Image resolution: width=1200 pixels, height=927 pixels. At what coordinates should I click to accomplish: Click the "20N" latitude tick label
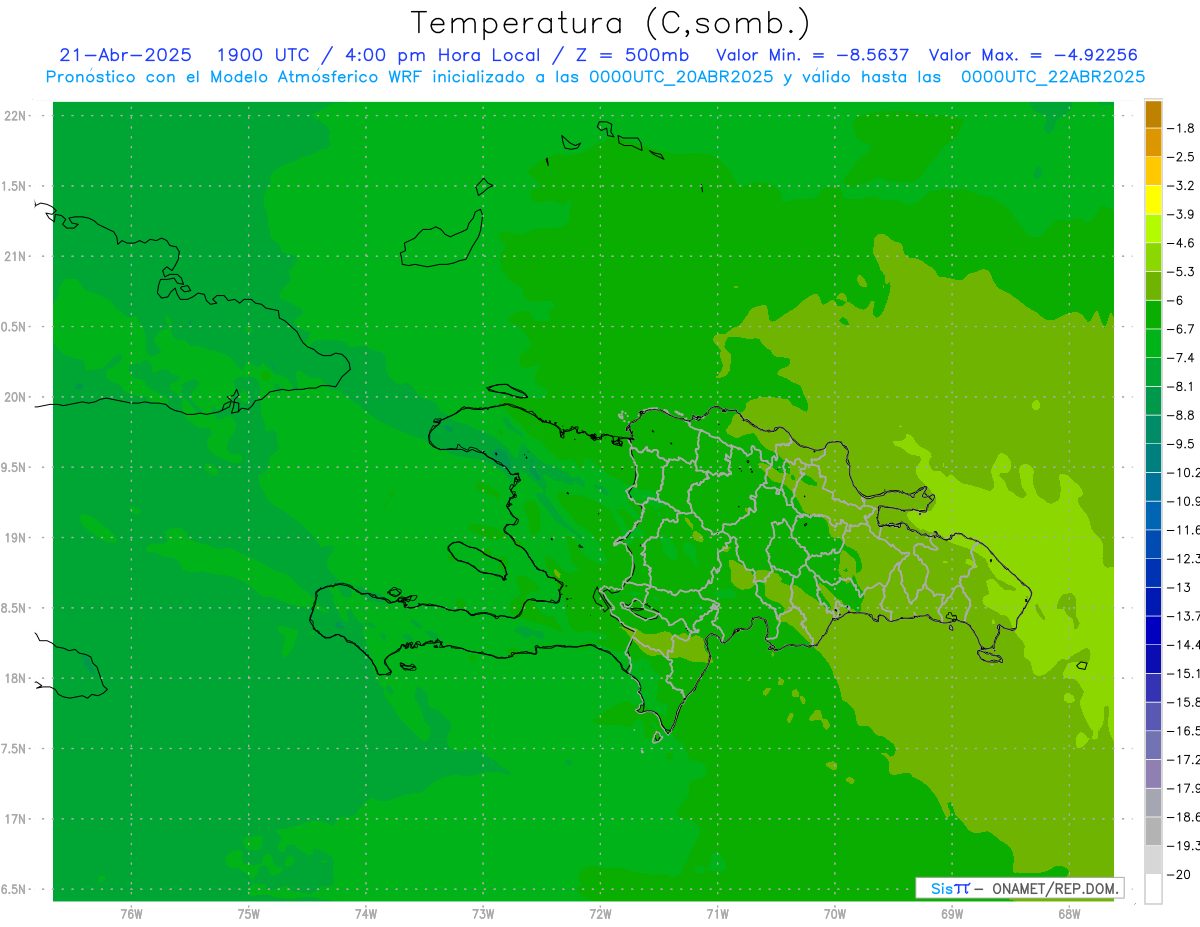point(16,397)
